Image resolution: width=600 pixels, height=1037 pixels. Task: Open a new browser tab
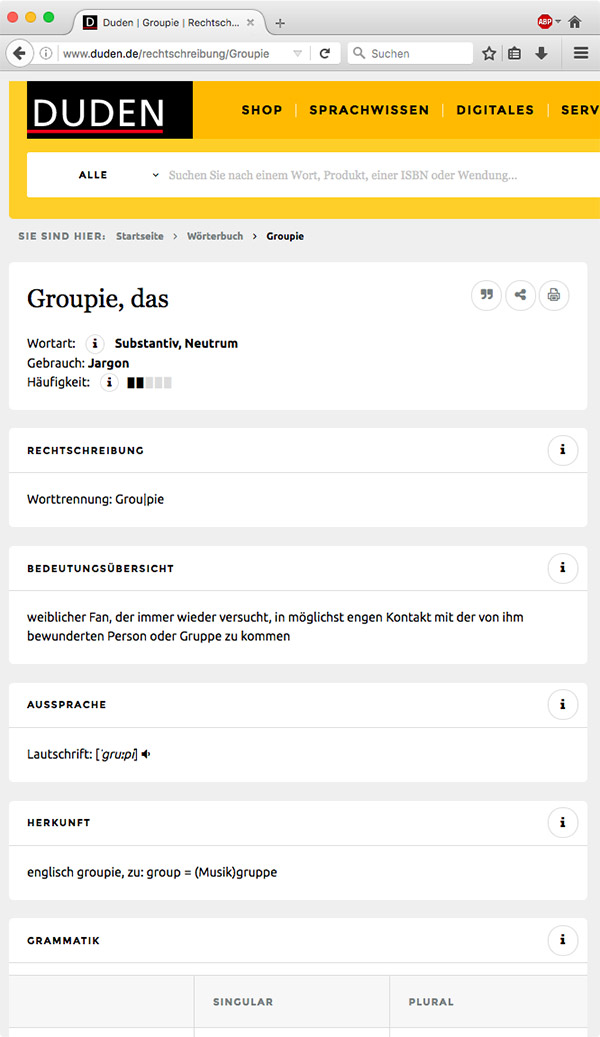[280, 23]
